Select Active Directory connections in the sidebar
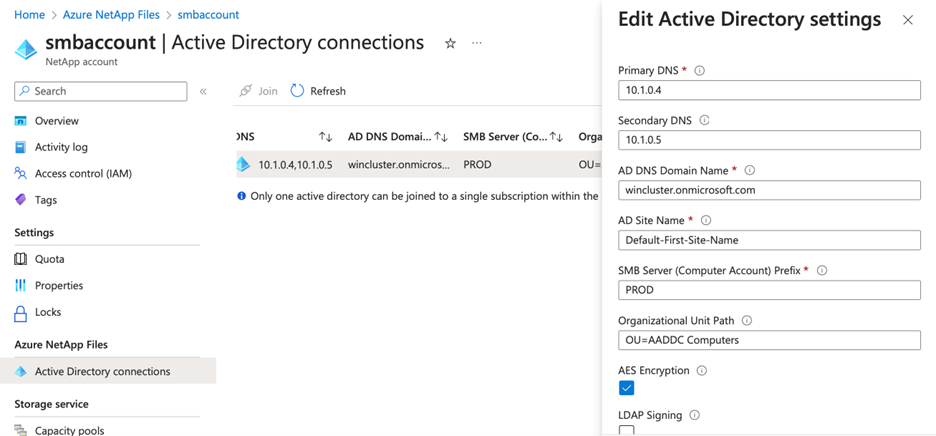 (x=107, y=371)
